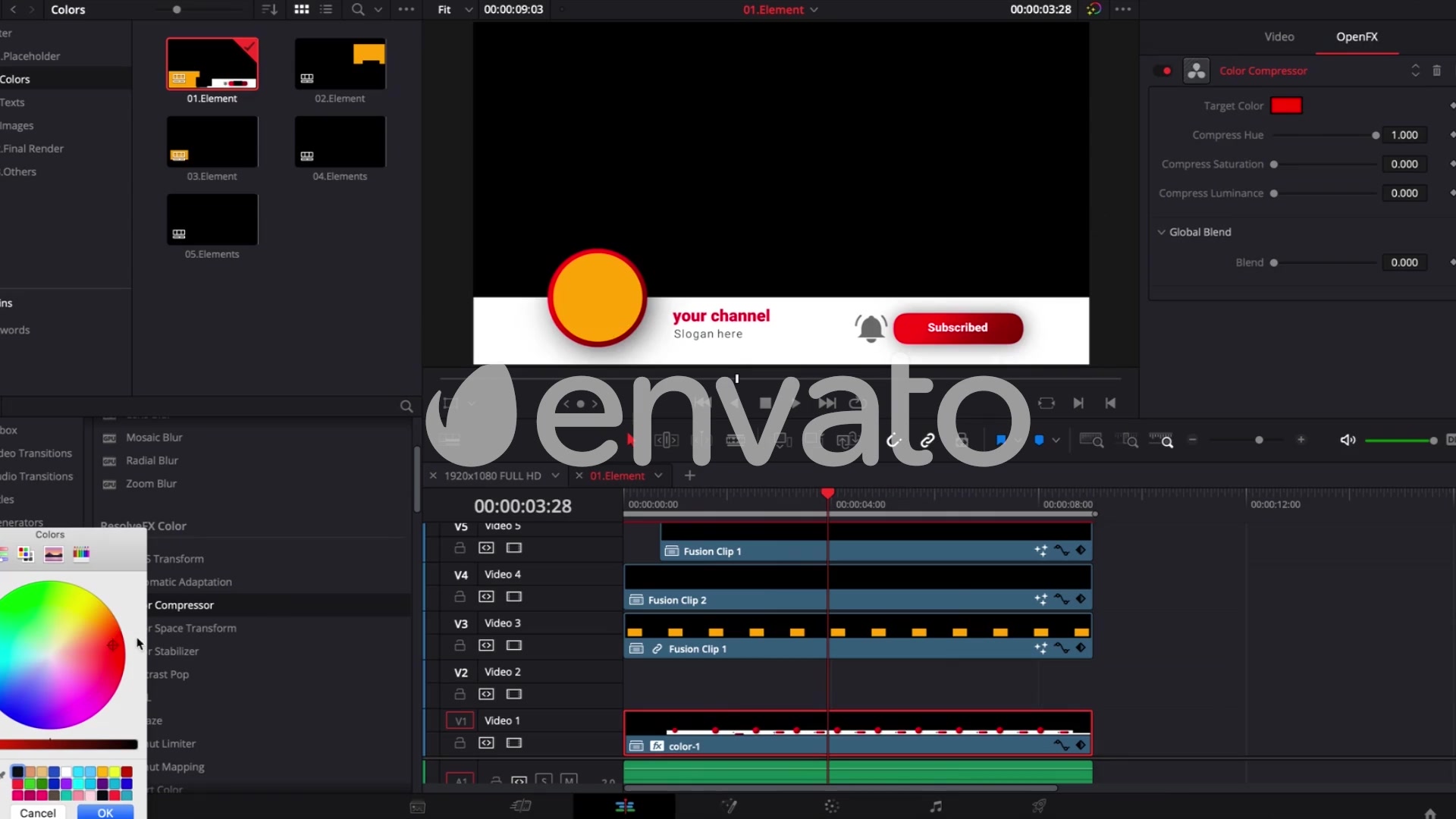The width and height of the screenshot is (1456, 819).
Task: Toggle loop playback in viewer
Action: pos(858,403)
